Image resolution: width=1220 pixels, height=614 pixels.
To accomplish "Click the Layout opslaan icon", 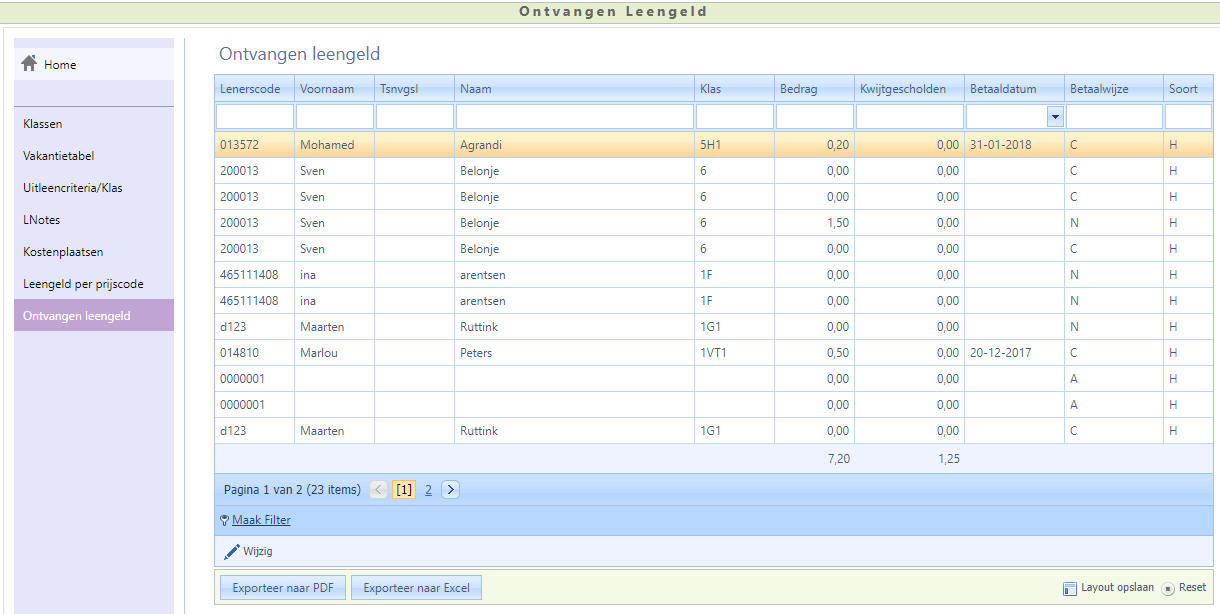I will pos(1069,588).
